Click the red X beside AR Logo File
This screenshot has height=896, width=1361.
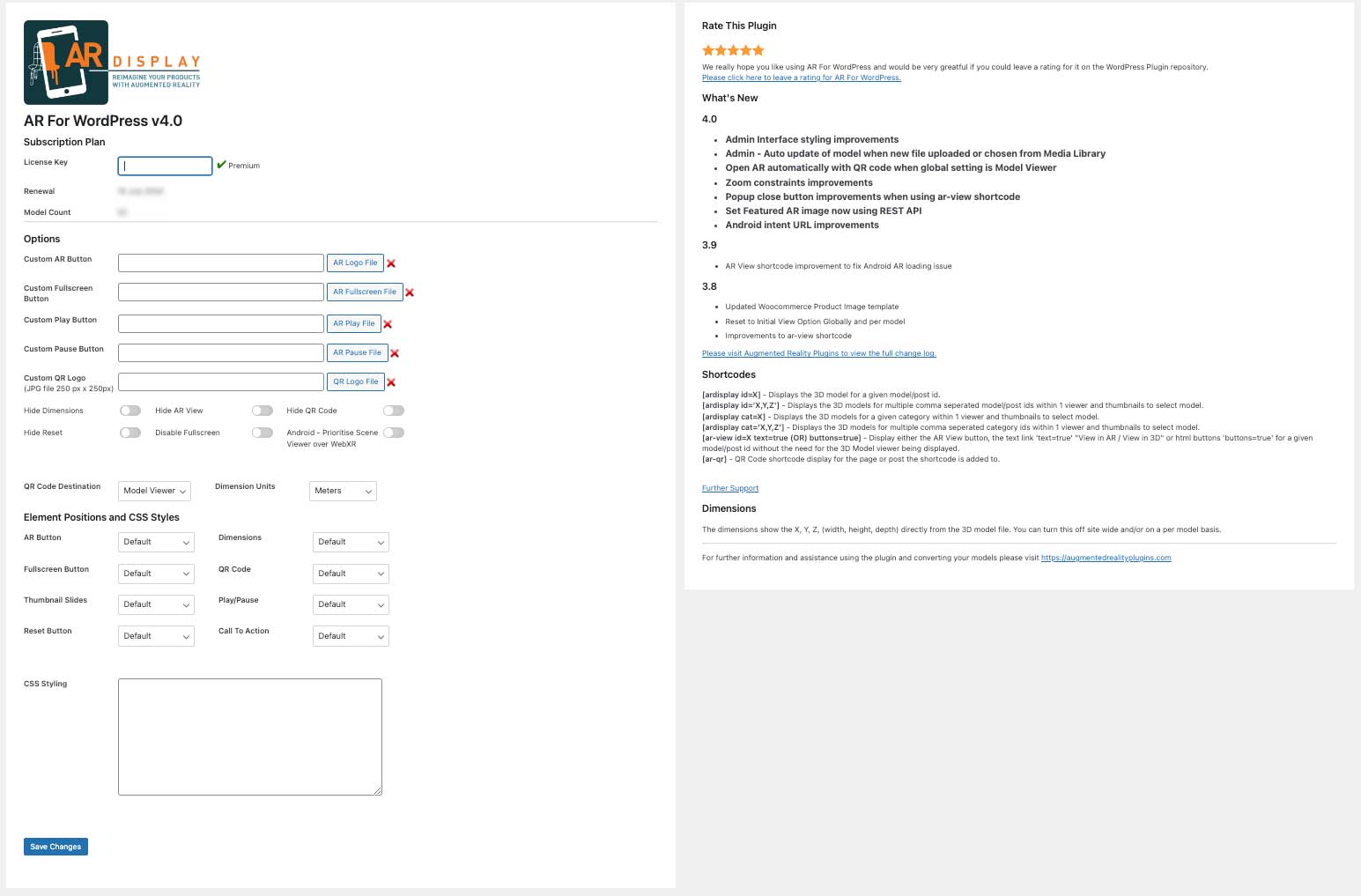[391, 263]
